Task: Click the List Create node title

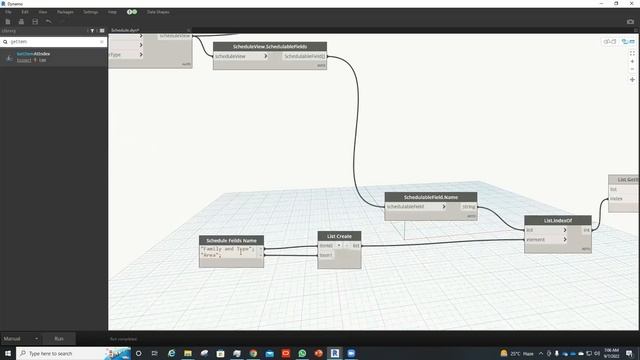Action: click(339, 236)
